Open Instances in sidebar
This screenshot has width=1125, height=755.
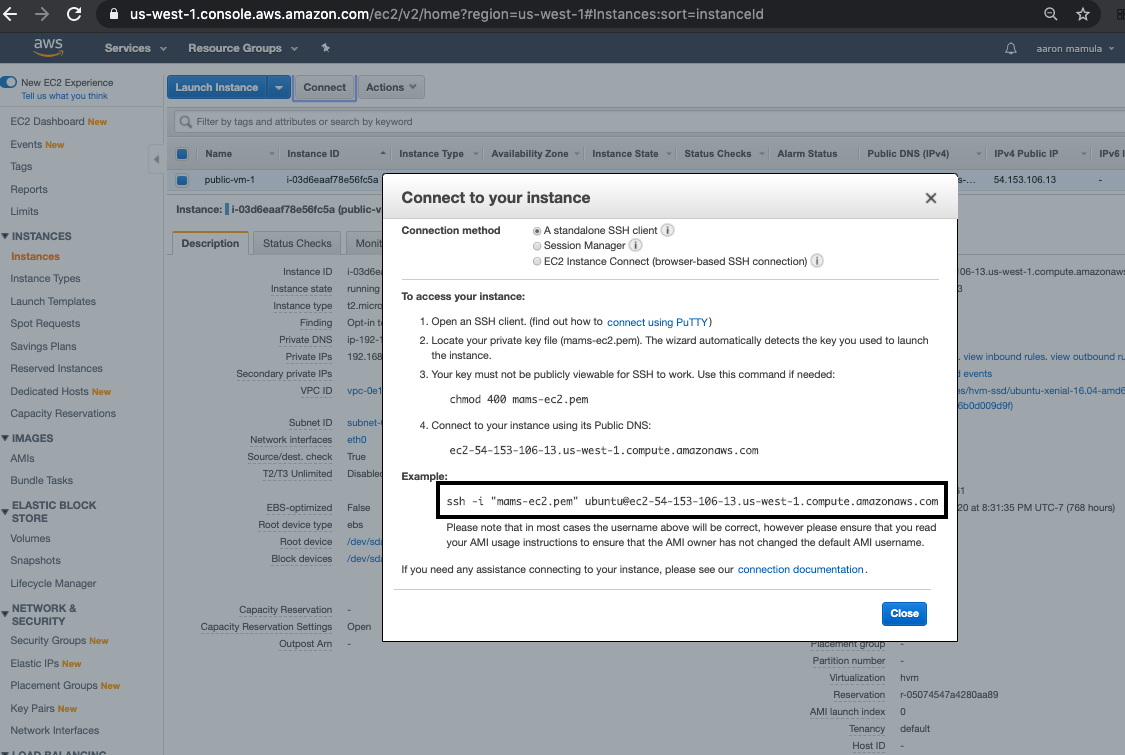click(35, 256)
